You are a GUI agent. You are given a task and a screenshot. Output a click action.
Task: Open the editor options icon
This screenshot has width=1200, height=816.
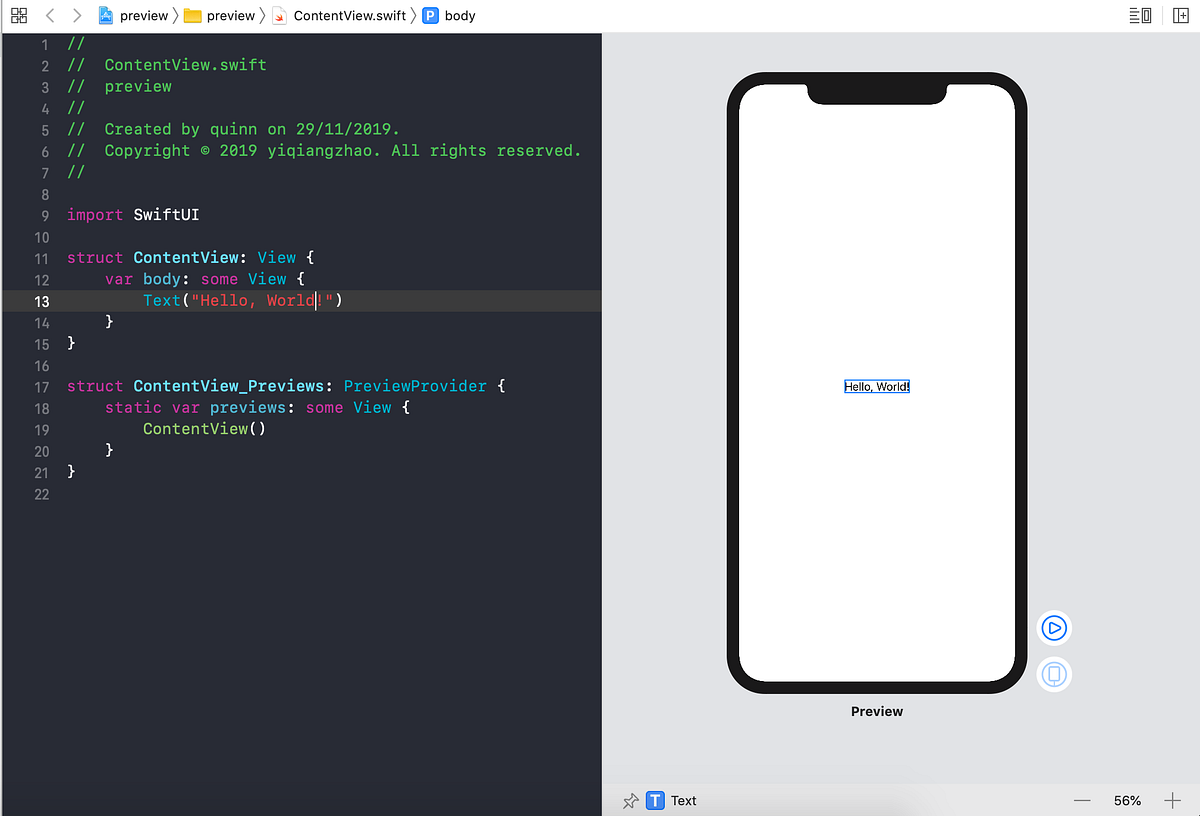1141,15
